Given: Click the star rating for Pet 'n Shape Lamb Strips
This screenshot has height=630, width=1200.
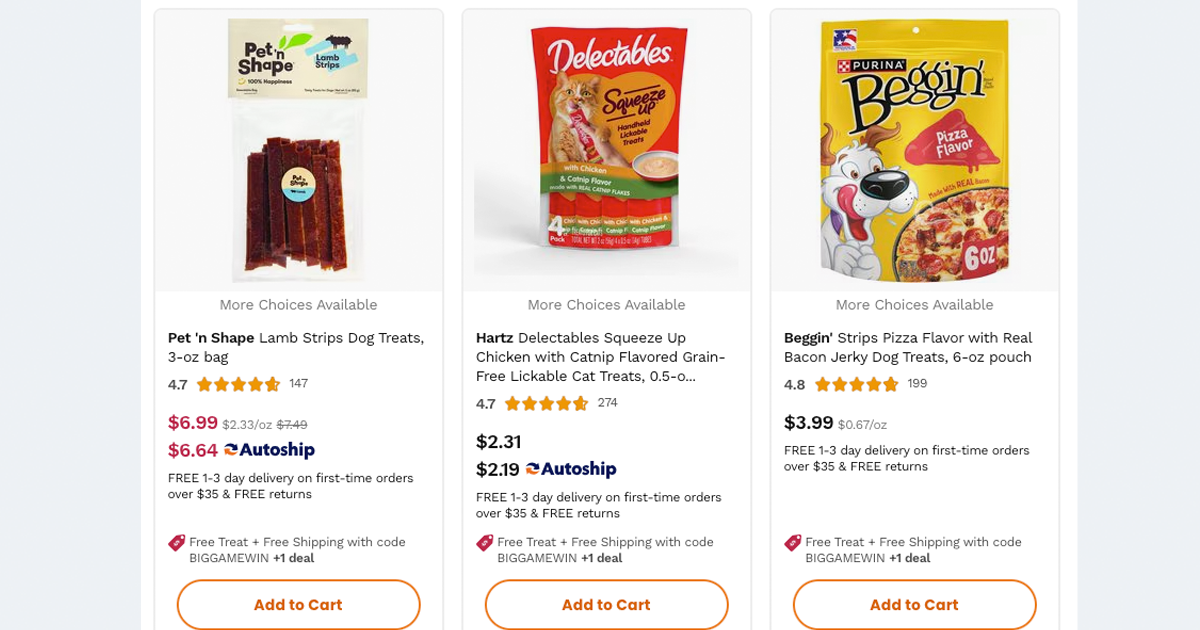Looking at the screenshot, I should [238, 384].
